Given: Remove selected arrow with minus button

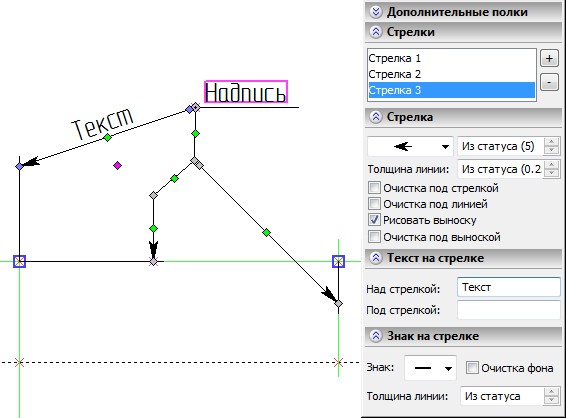Looking at the screenshot, I should (x=549, y=82).
